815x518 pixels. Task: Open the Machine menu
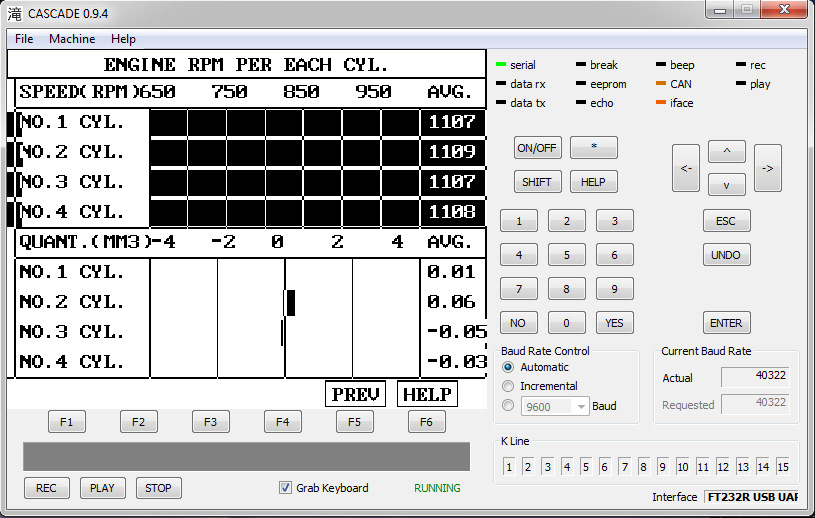click(72, 39)
